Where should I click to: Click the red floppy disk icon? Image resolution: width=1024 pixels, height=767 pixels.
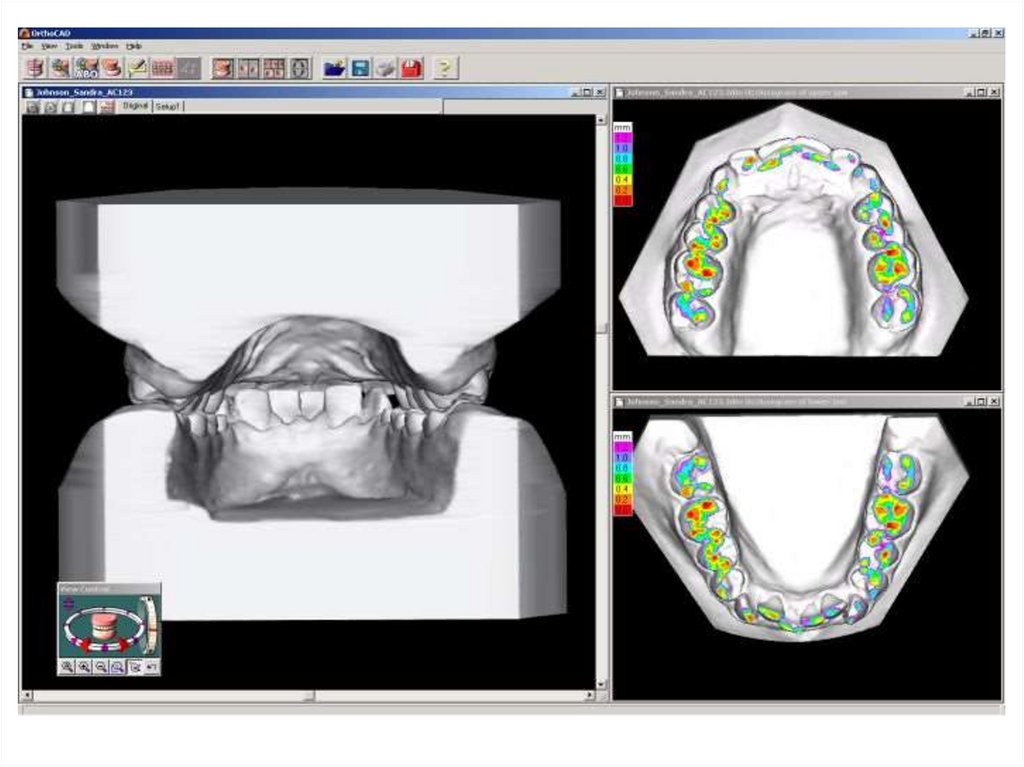pos(411,68)
